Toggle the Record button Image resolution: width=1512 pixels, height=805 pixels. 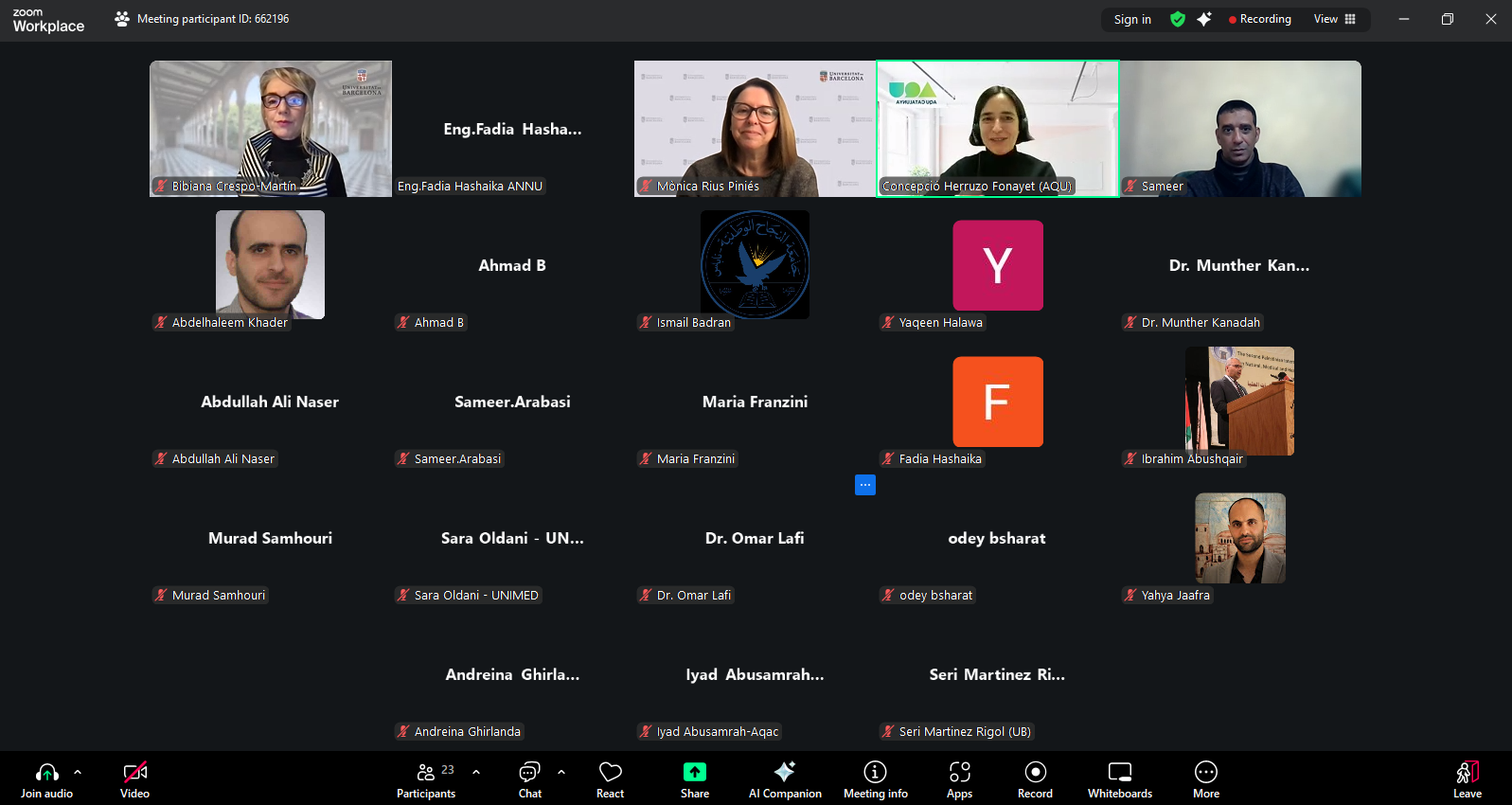pyautogui.click(x=1035, y=773)
